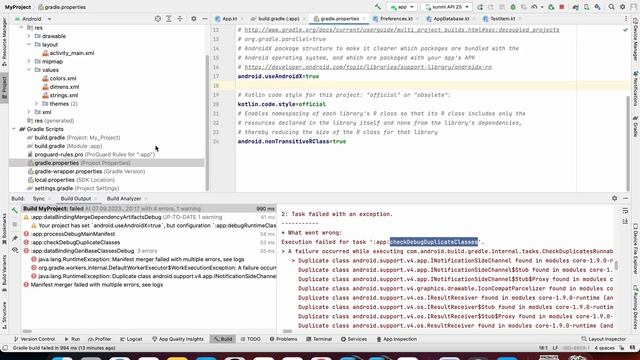Viewport: 640px width, 360px height.
Task: Expand the drawable folder
Action: 29,36
